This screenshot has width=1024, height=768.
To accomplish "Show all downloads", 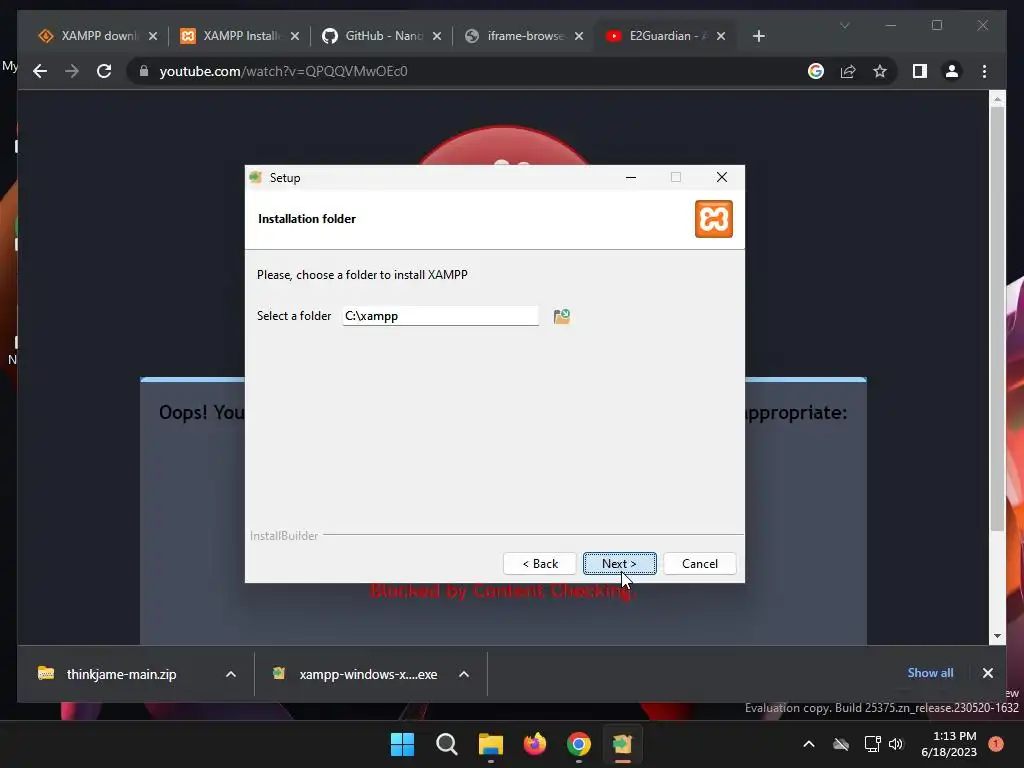I will coord(930,673).
